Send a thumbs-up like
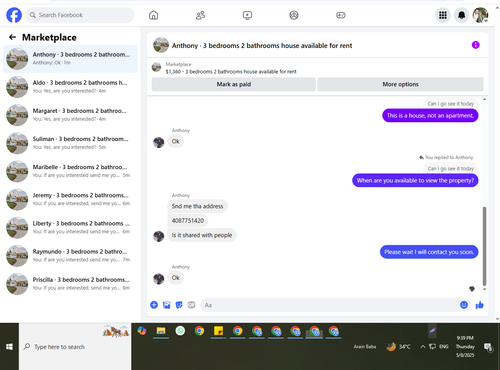 tap(479, 305)
